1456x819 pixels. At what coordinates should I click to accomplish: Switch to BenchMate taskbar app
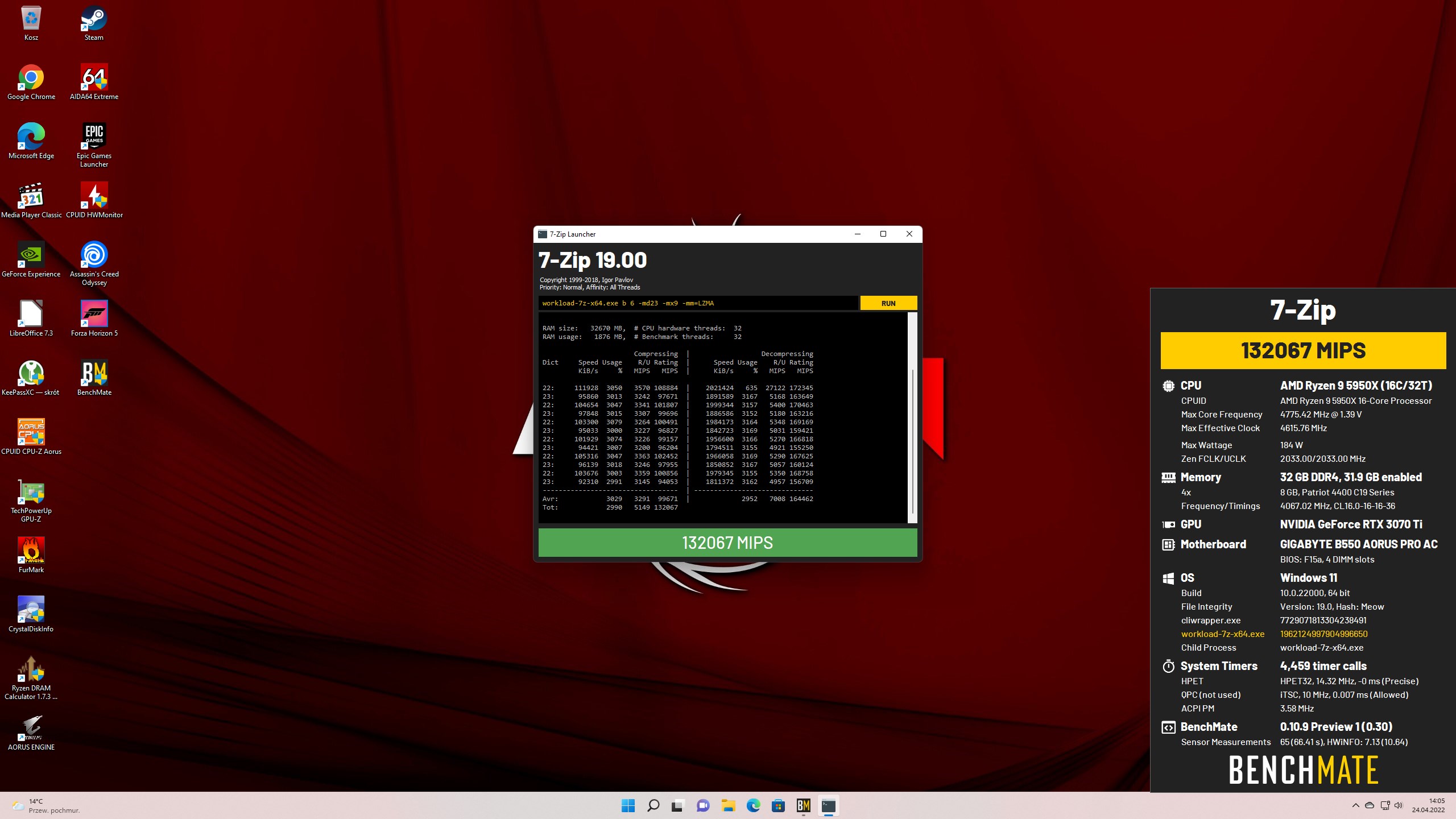(x=803, y=805)
